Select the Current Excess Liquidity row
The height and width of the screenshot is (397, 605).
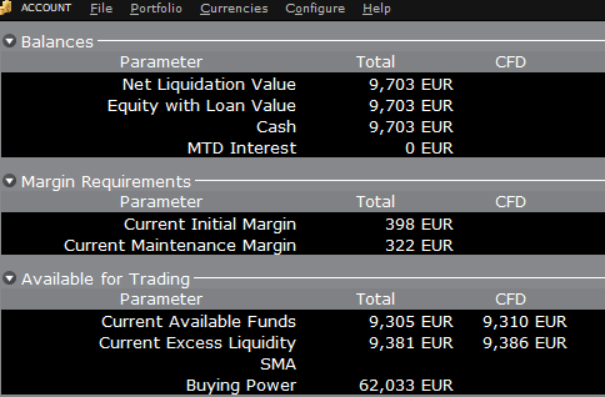pos(302,343)
